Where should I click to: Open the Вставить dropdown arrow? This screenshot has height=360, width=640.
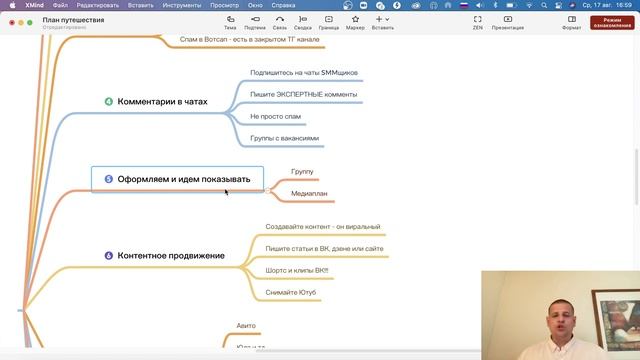pyautogui.click(x=387, y=19)
